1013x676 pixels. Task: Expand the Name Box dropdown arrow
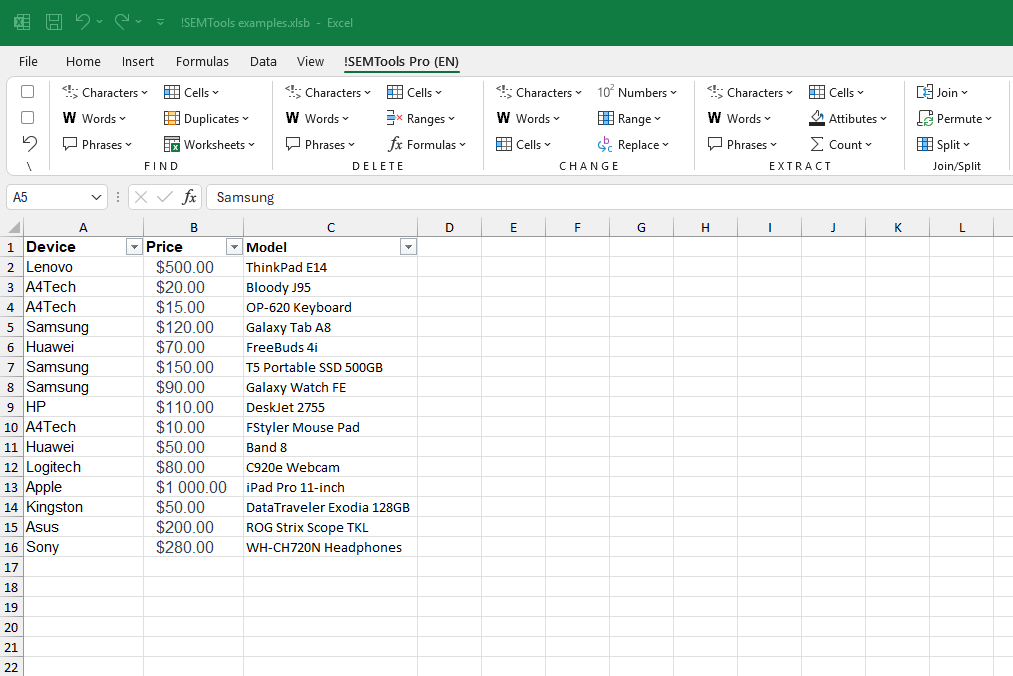[x=97, y=198]
